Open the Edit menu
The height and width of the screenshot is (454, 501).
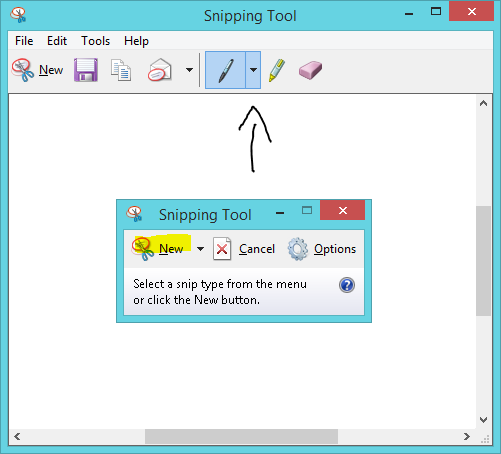pyautogui.click(x=57, y=41)
